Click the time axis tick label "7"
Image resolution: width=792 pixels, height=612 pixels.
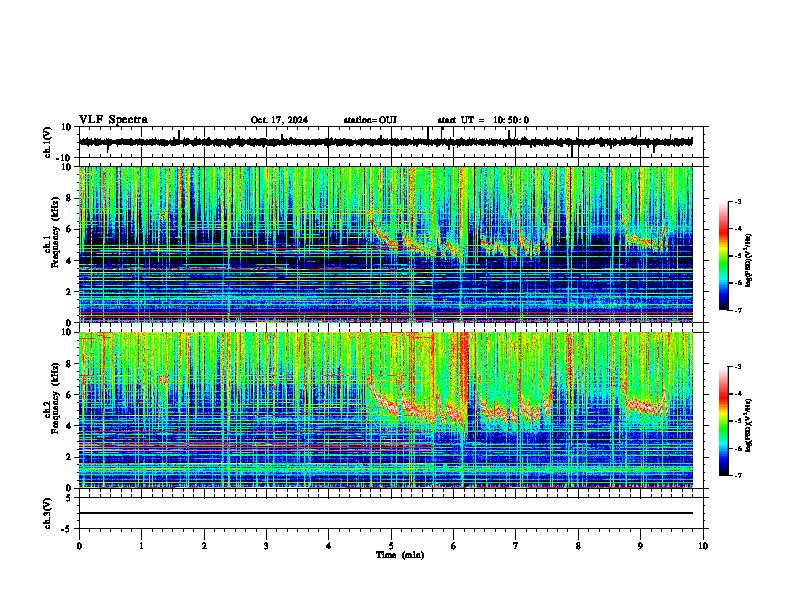tap(516, 546)
